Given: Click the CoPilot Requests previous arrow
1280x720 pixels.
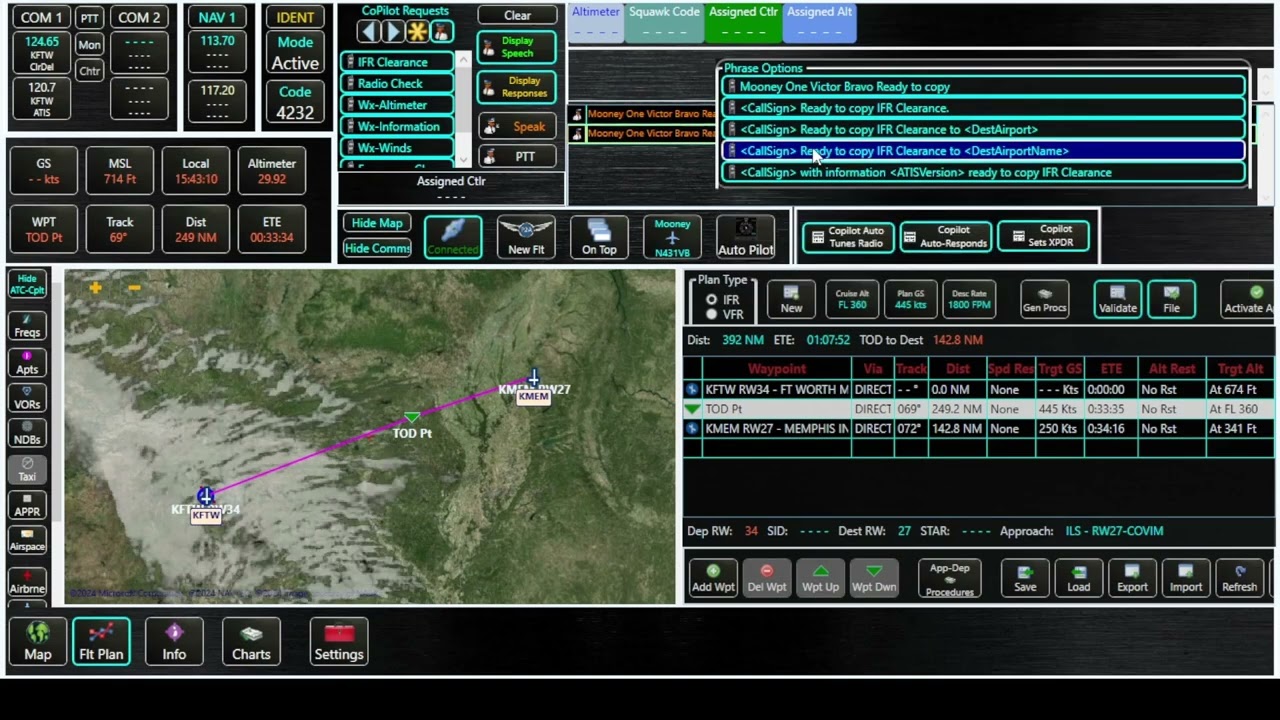Looking at the screenshot, I should point(368,32).
